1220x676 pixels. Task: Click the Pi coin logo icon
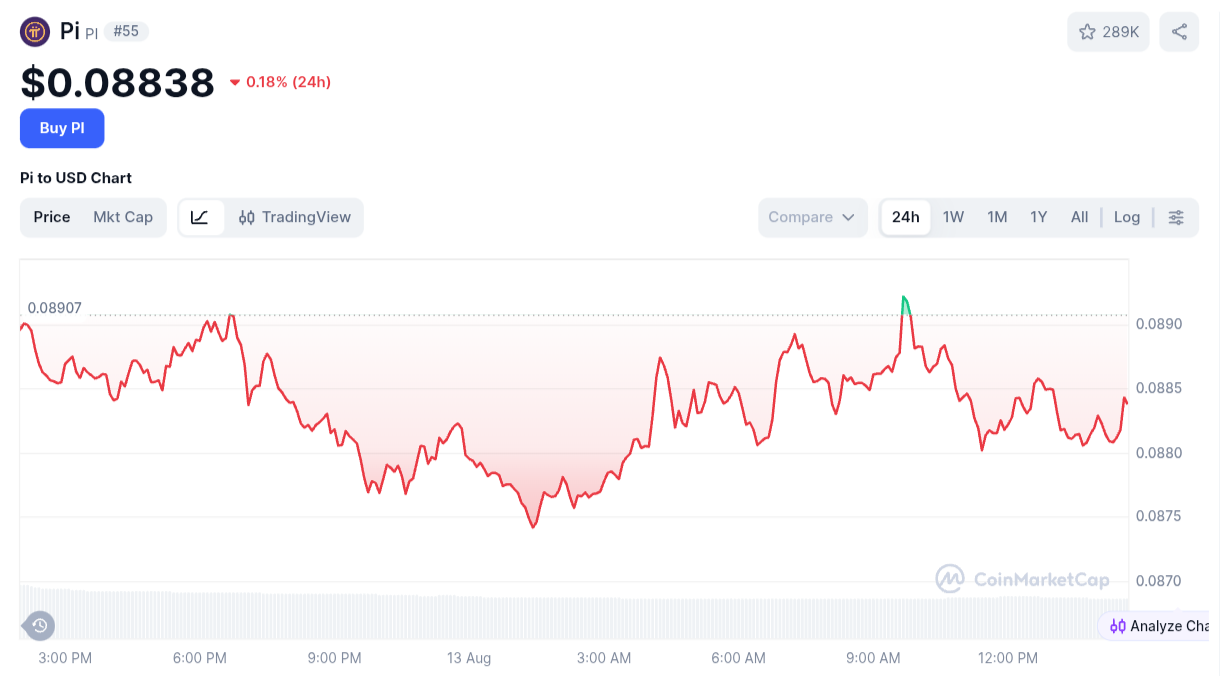click(35, 32)
